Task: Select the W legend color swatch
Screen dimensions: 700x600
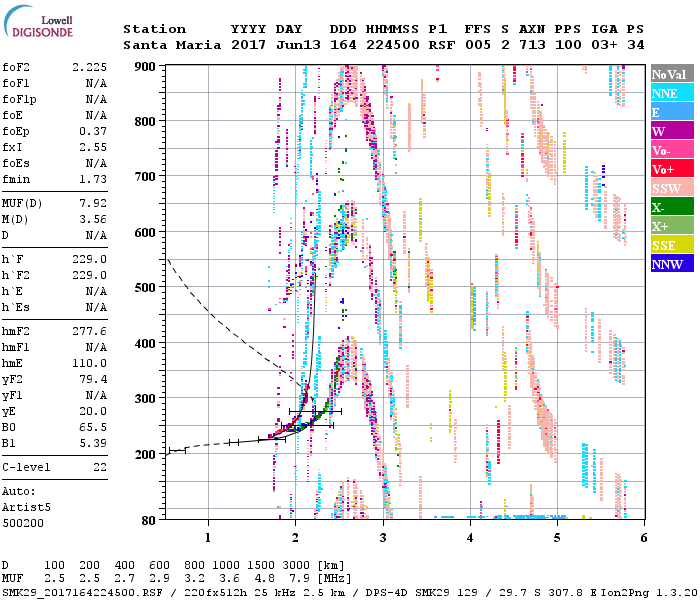Action: pyautogui.click(x=672, y=131)
